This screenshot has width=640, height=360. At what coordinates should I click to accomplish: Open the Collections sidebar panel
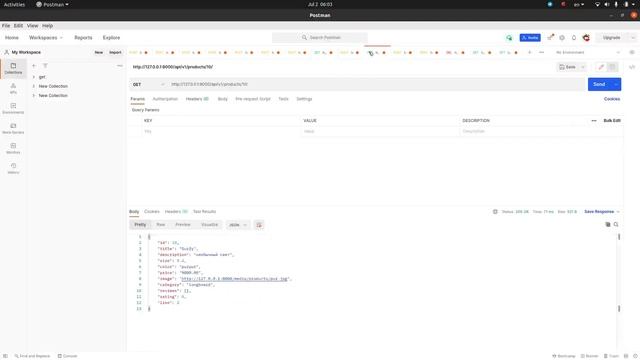pos(13,68)
